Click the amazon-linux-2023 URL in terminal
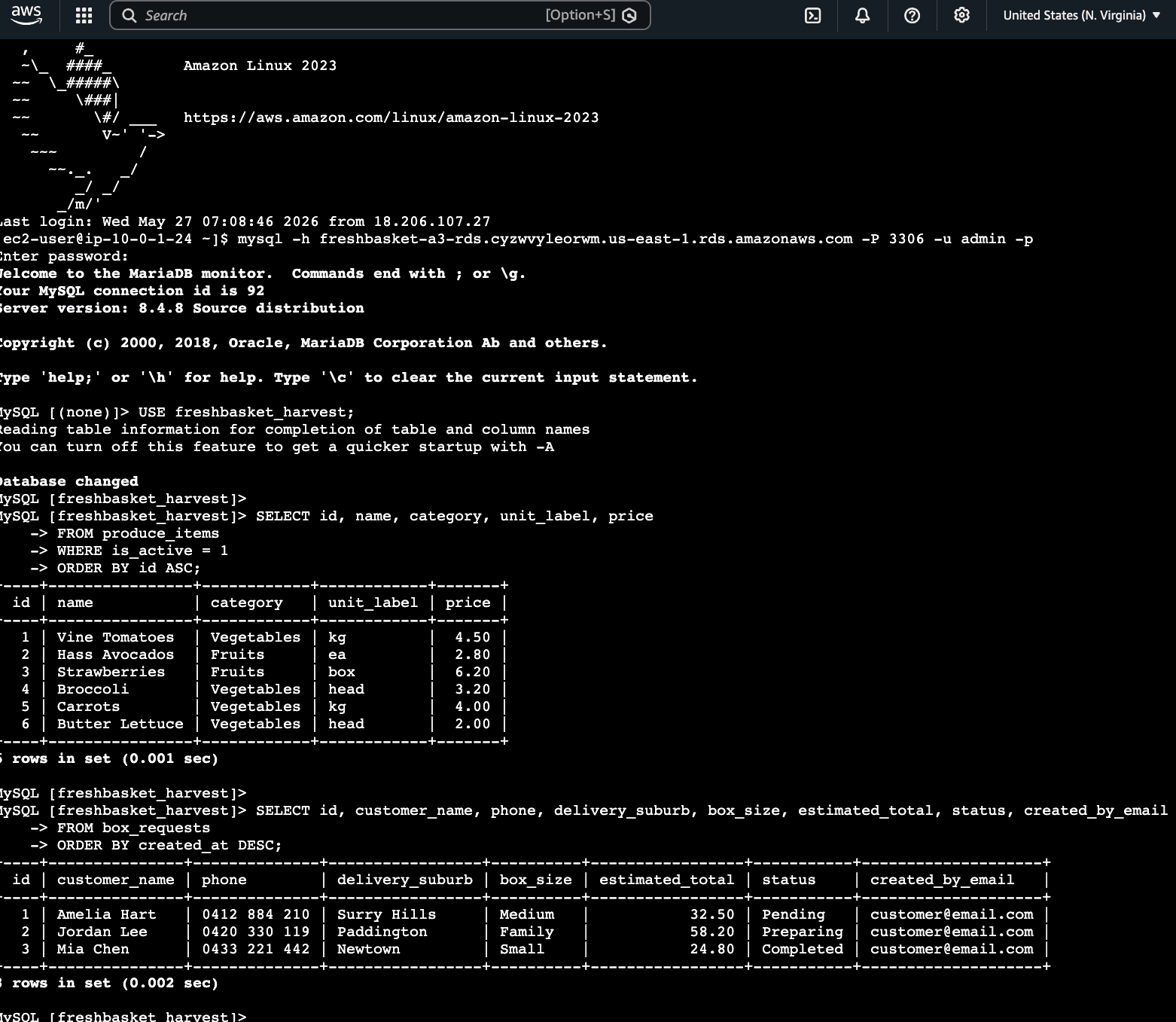The height and width of the screenshot is (1022, 1176). coord(391,117)
